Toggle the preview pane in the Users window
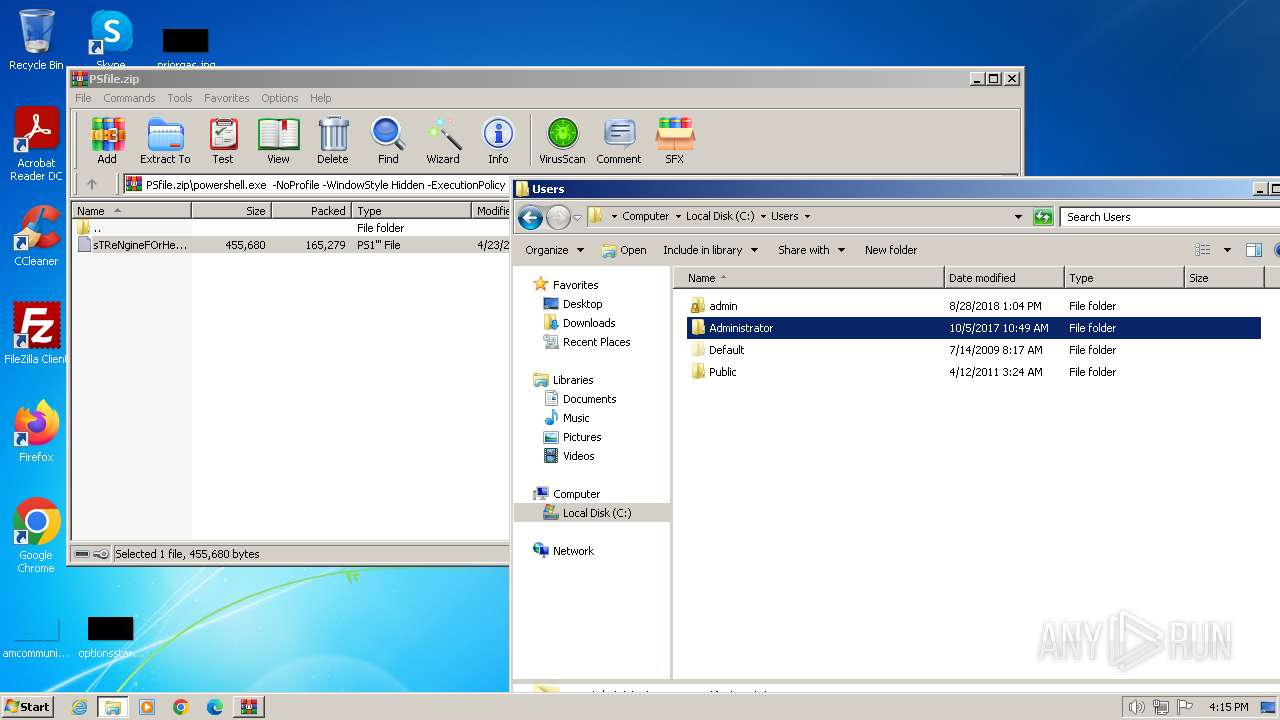This screenshot has width=1280, height=720. pyautogui.click(x=1254, y=250)
